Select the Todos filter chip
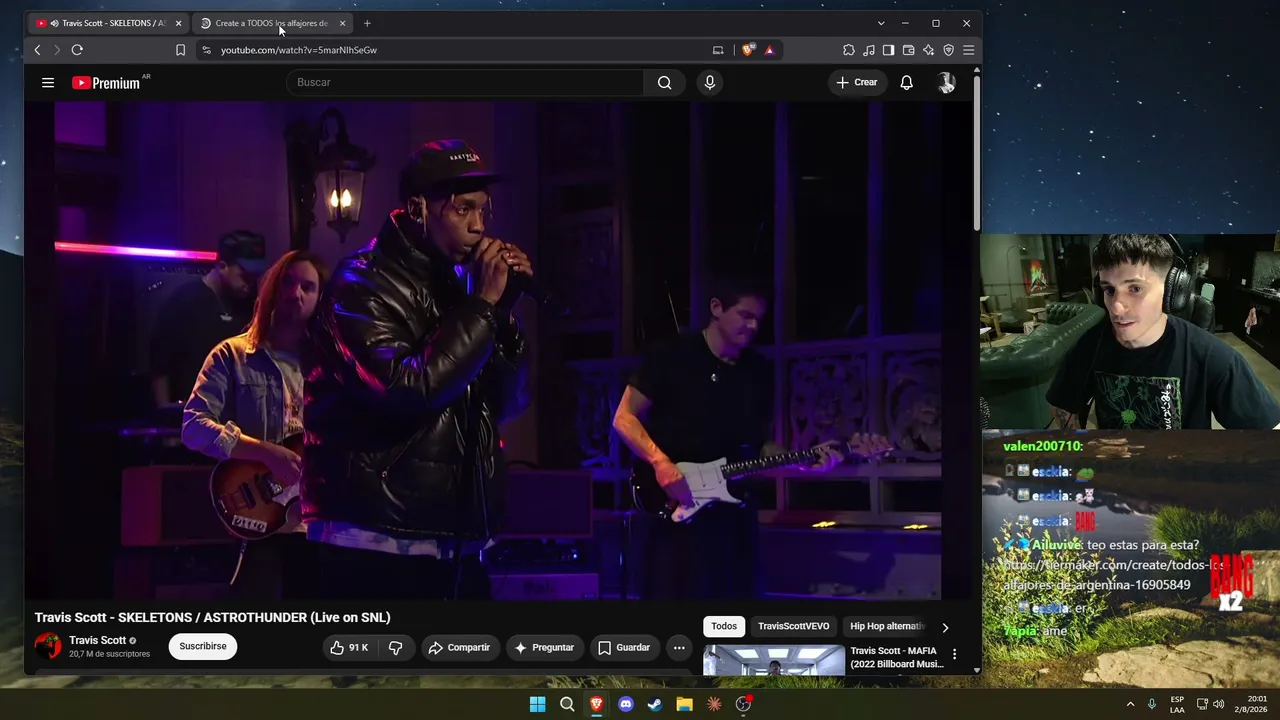 tap(724, 626)
